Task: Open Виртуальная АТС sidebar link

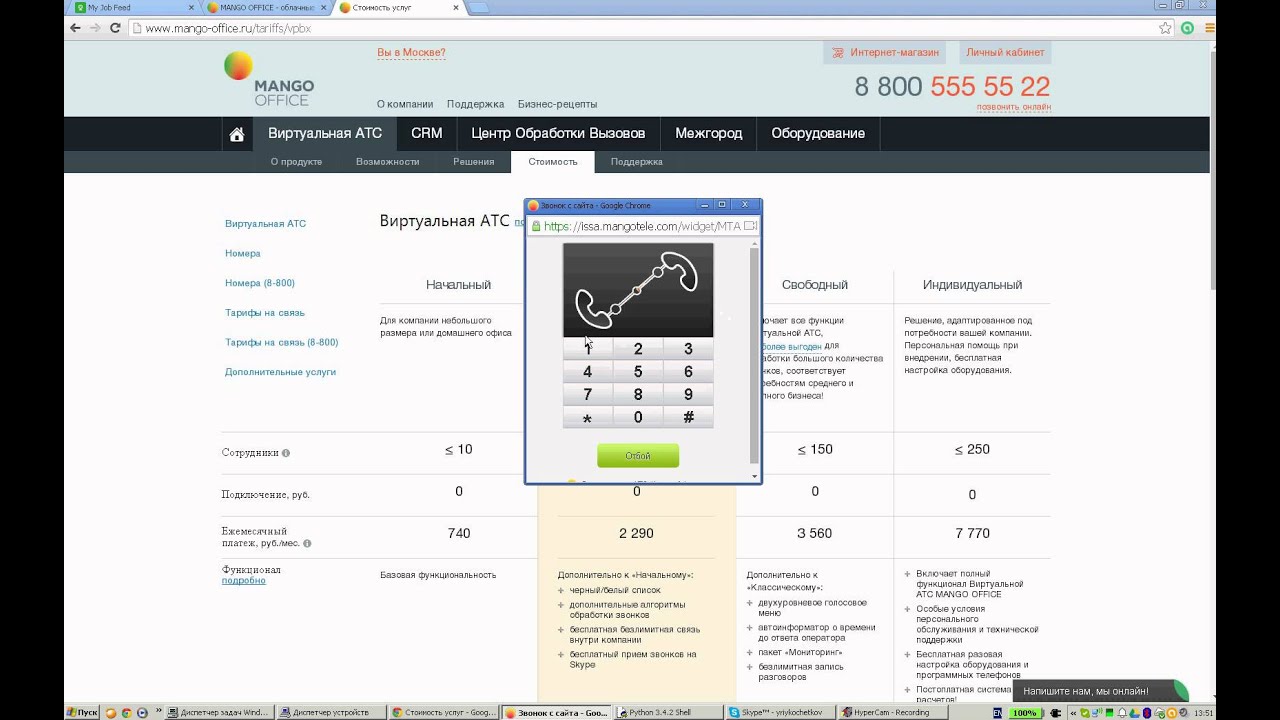Action: 266,224
